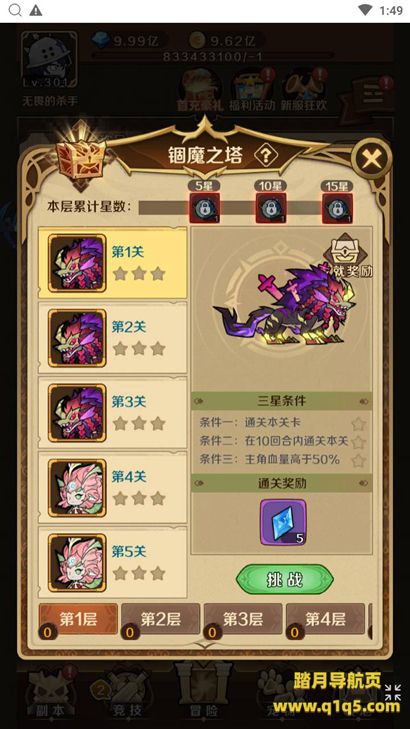Select stage 第5关
Viewport: 410px width, 729px height.
[112, 563]
